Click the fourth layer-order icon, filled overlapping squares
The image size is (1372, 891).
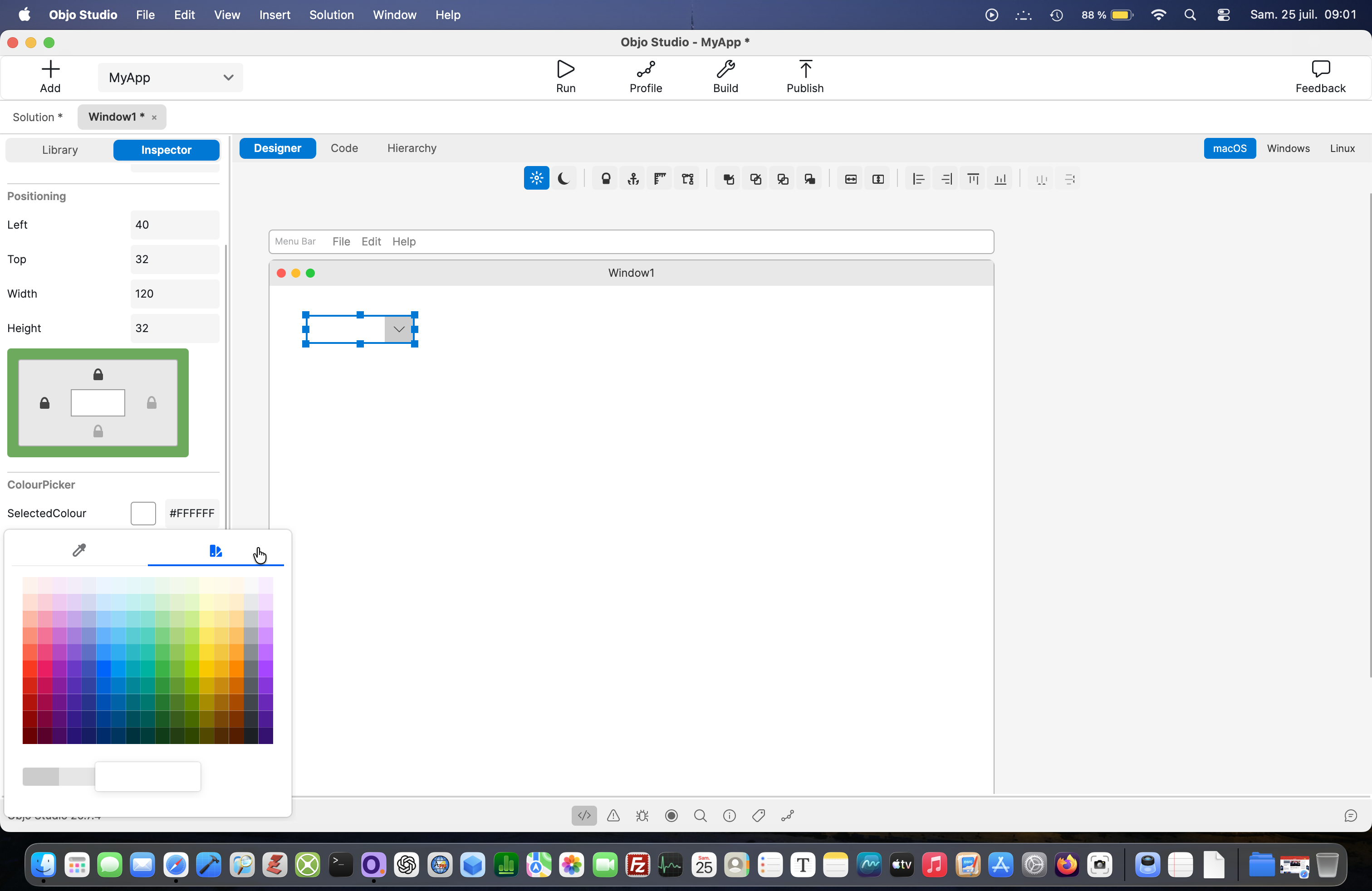810,179
